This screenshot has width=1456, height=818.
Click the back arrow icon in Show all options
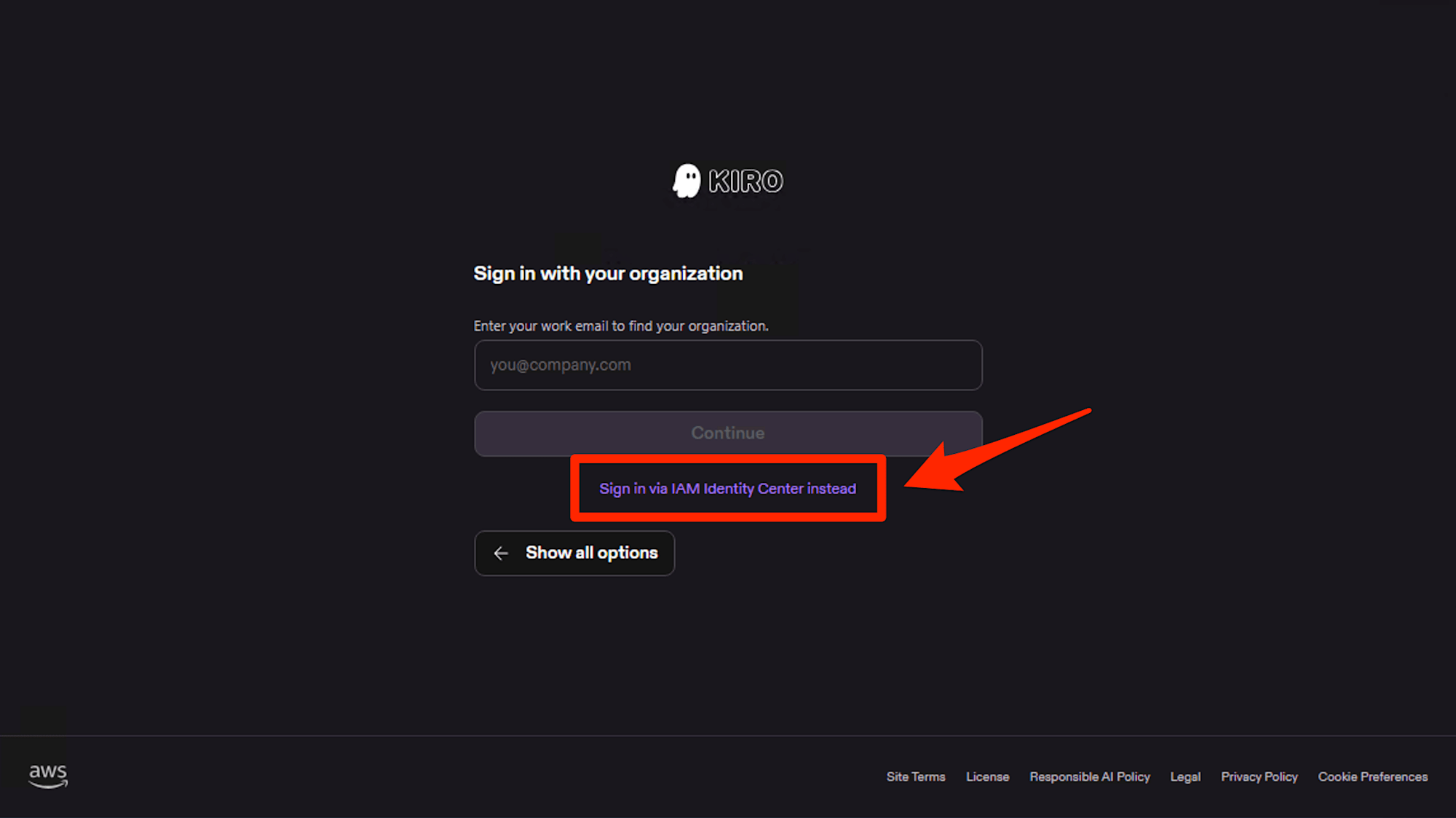501,554
